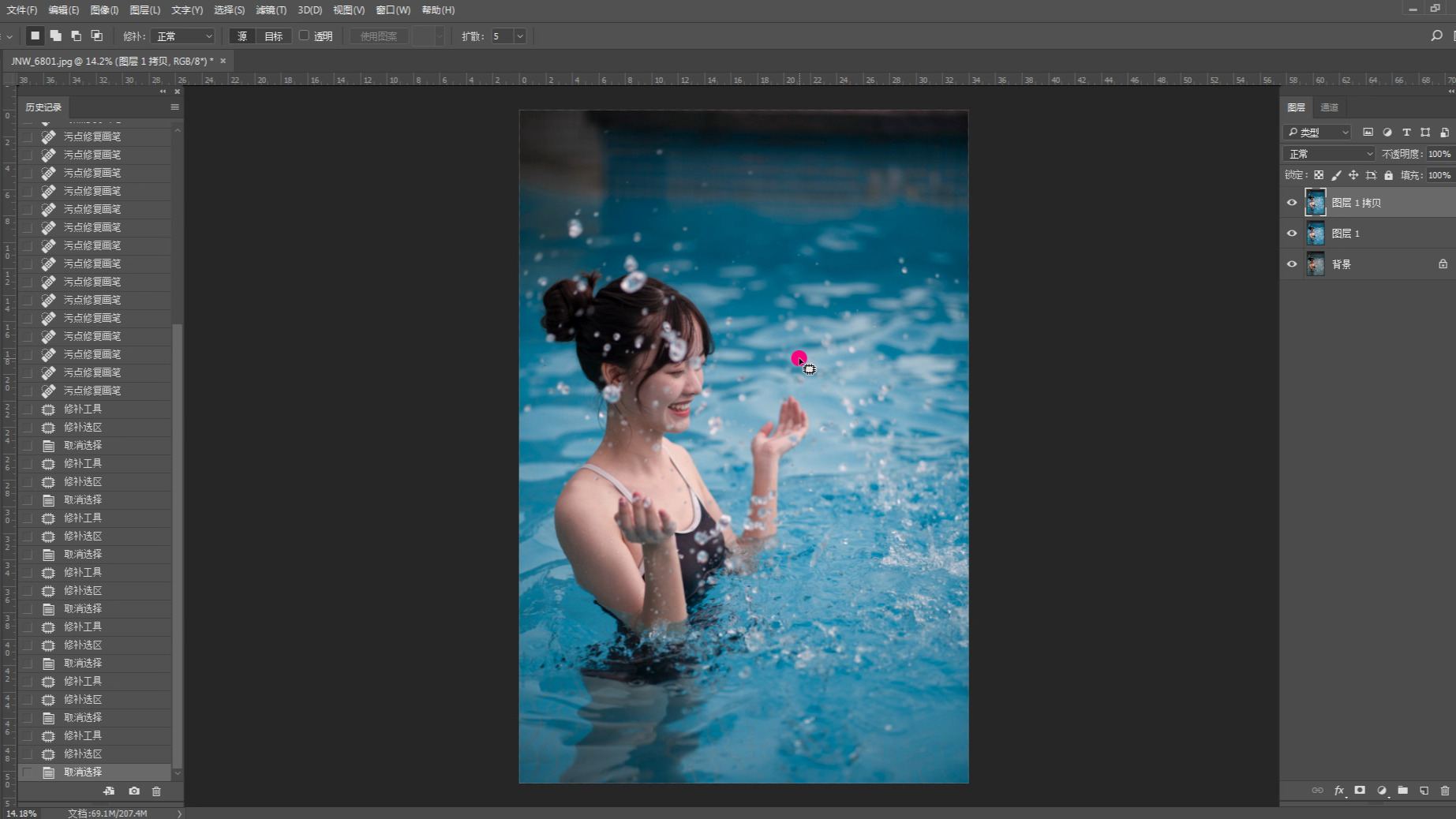Prevent artboard auto-nesting lock icon

(1371, 175)
